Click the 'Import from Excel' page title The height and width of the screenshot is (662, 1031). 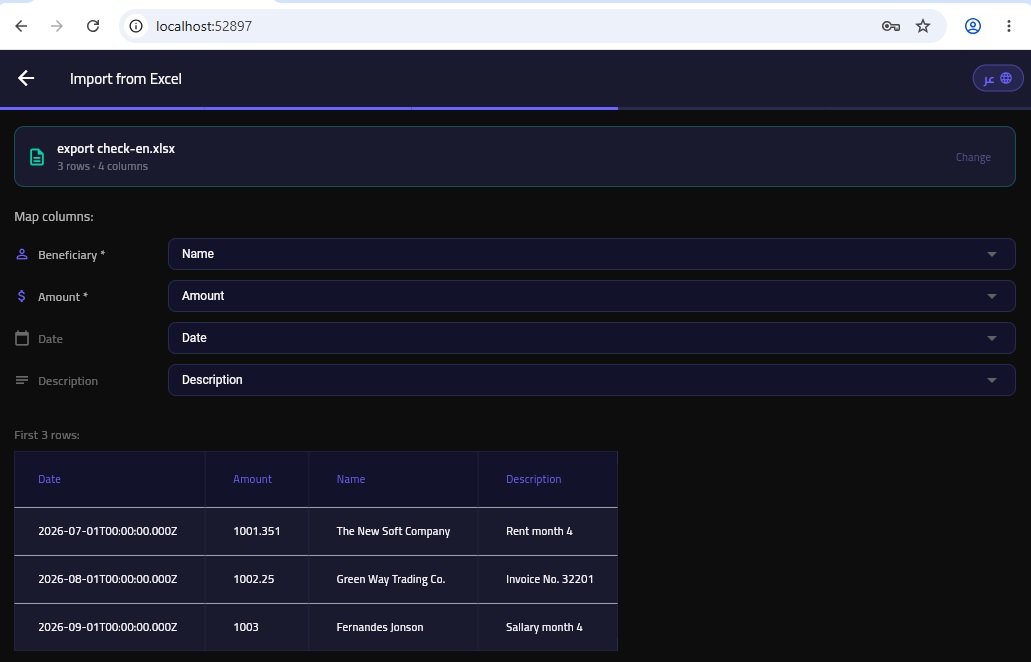[x=126, y=79]
